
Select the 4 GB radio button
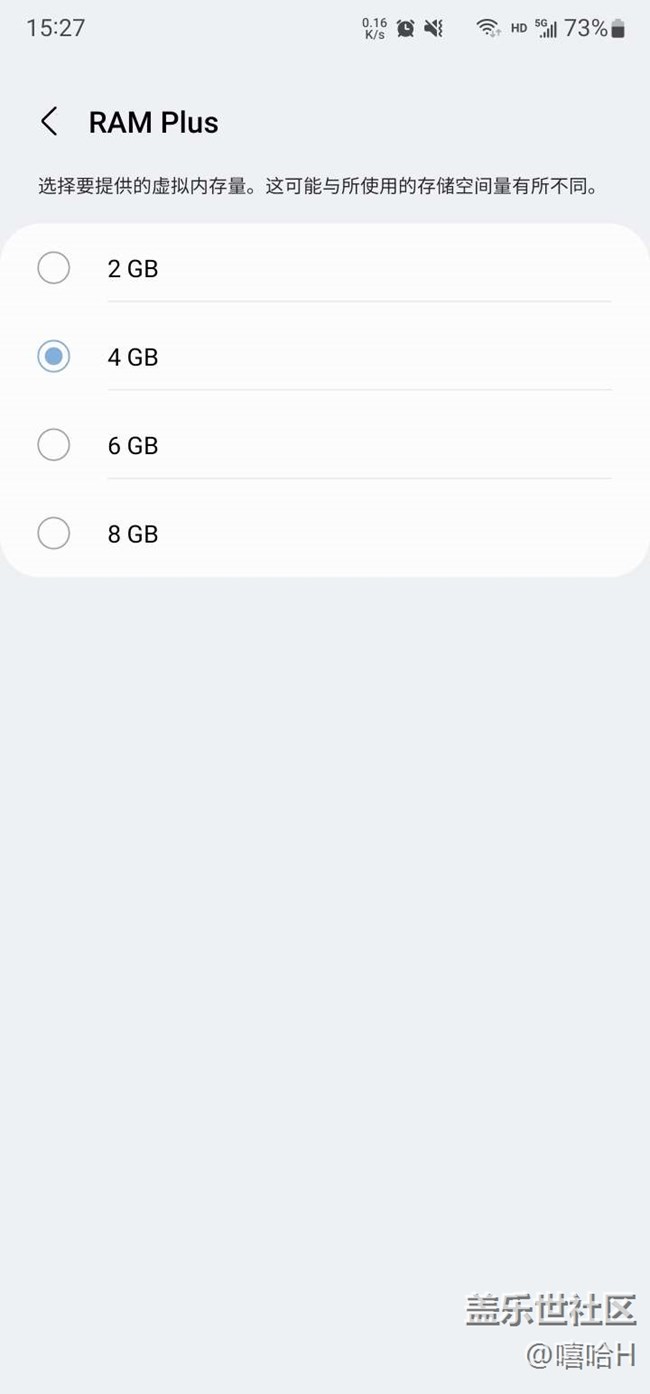(53, 356)
